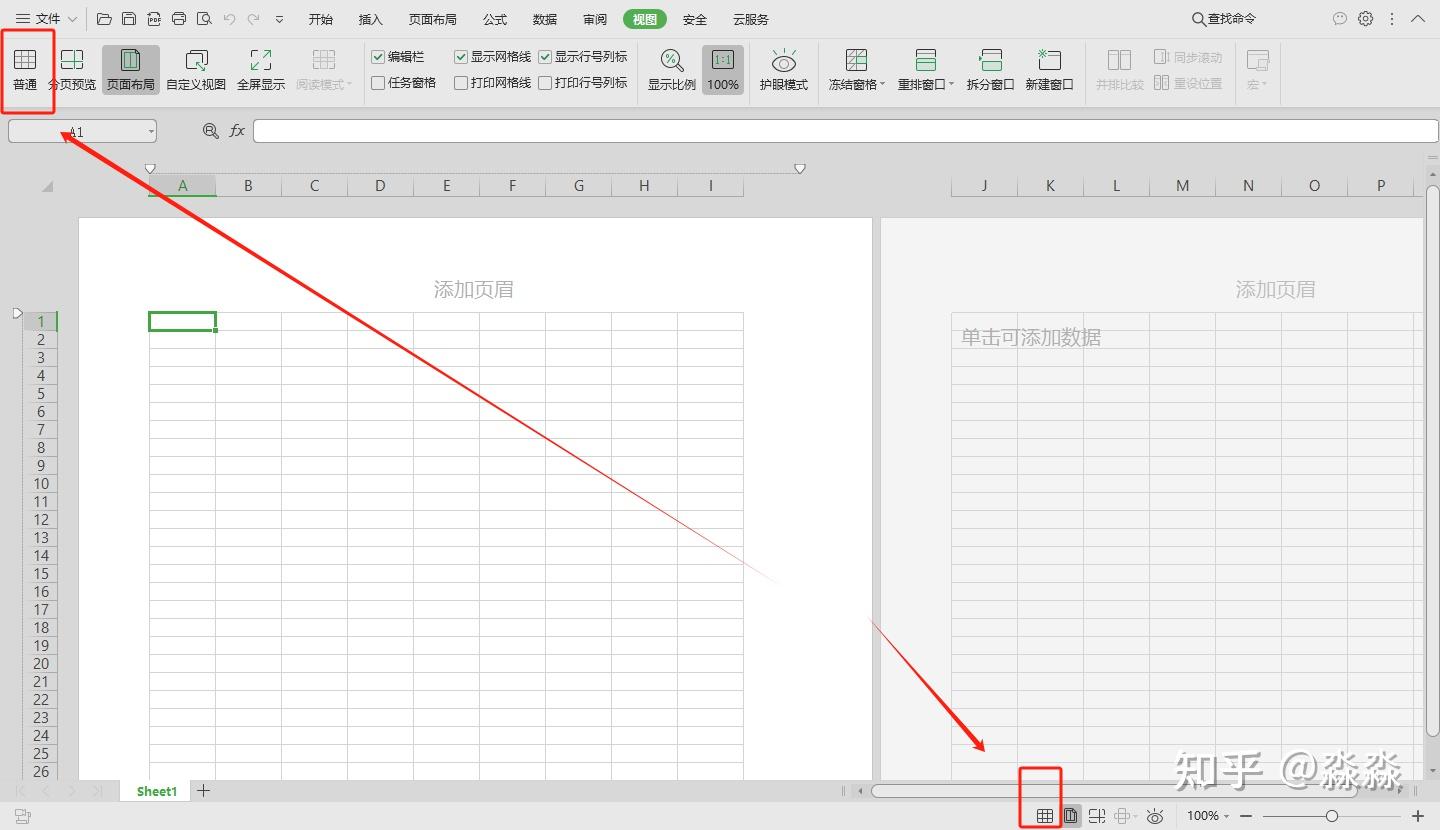Enable the 打印行号列标 checkbox
Image resolution: width=1440 pixels, height=830 pixels.
coord(545,83)
